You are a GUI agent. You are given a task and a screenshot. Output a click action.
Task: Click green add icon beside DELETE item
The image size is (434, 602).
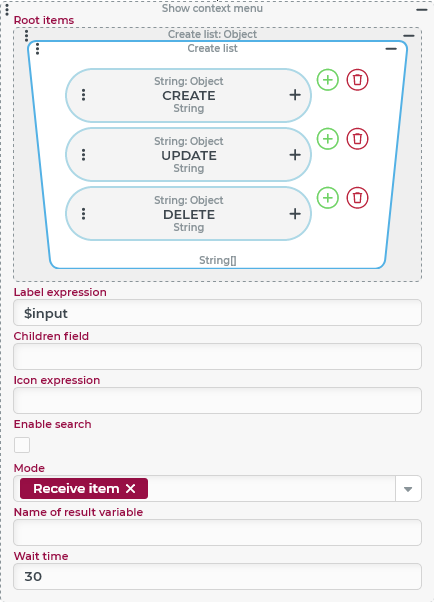coord(328,198)
